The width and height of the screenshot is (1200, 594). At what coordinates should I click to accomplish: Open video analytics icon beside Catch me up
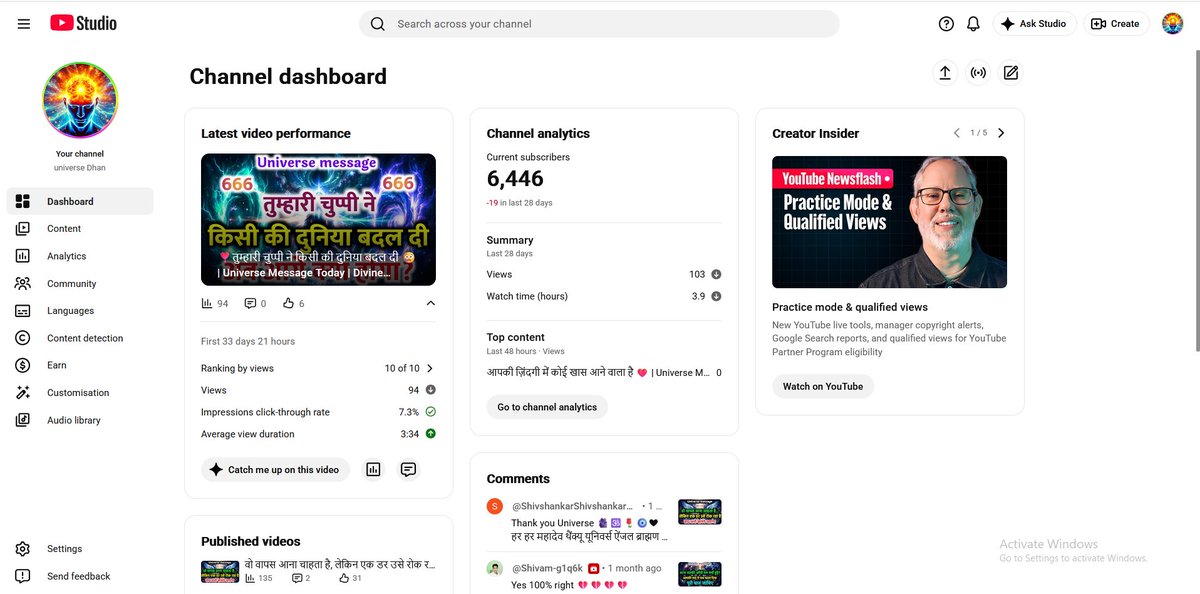point(373,469)
